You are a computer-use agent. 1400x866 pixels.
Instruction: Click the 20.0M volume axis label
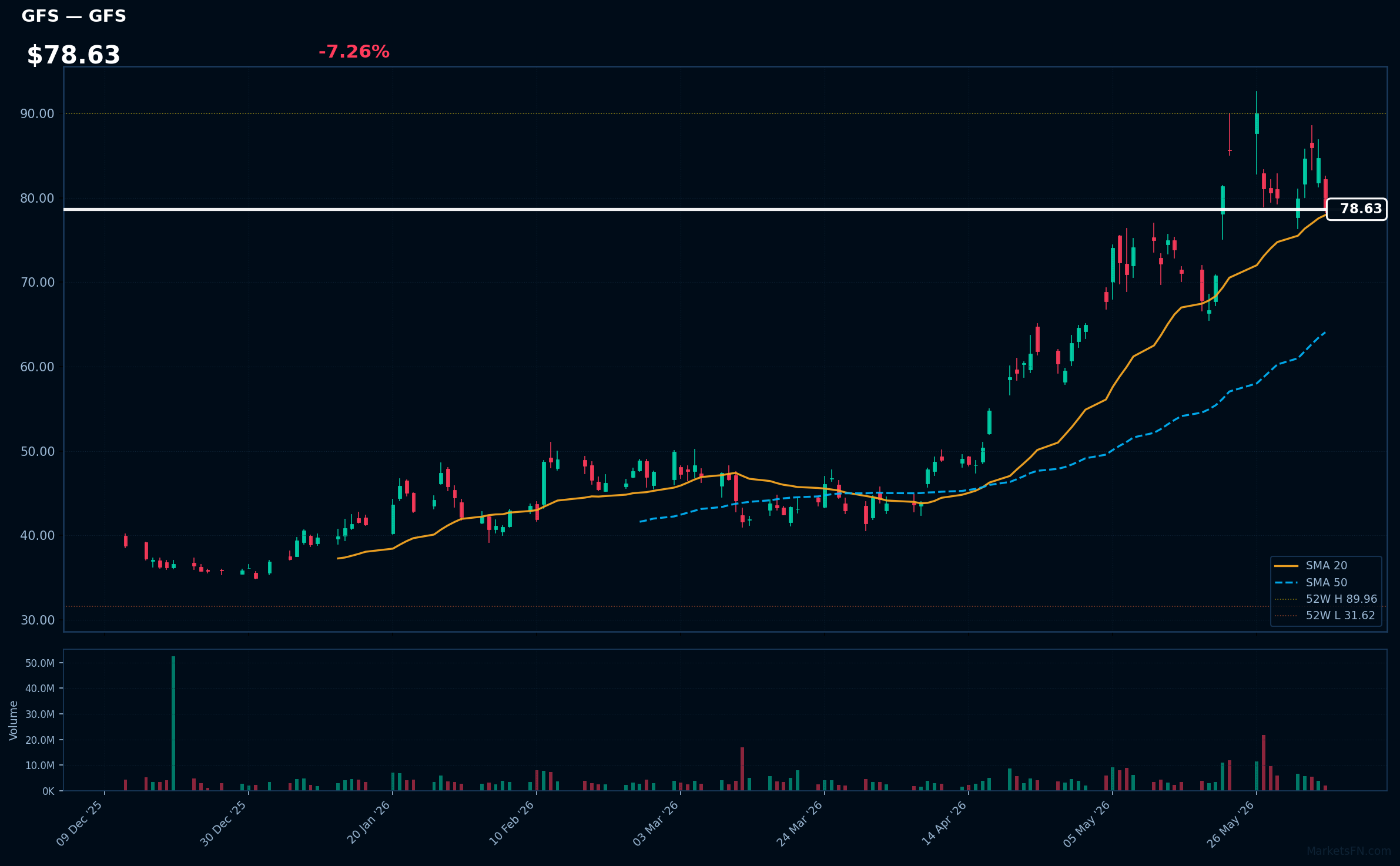point(40,740)
